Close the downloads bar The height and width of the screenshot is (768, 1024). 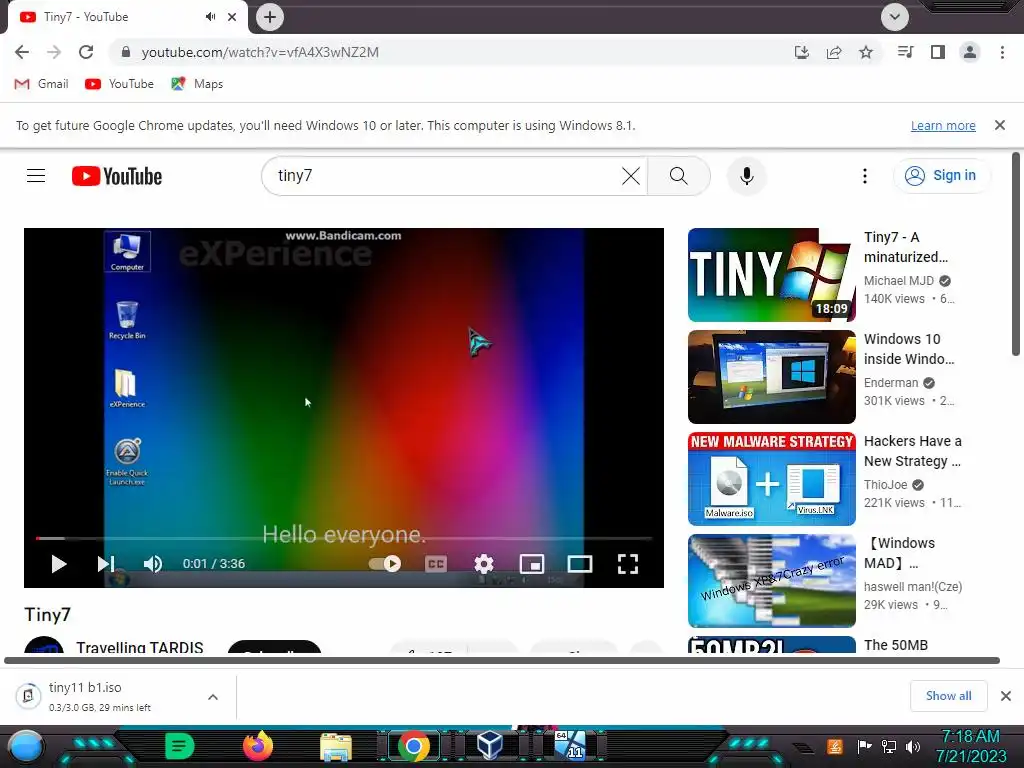pos(1006,696)
